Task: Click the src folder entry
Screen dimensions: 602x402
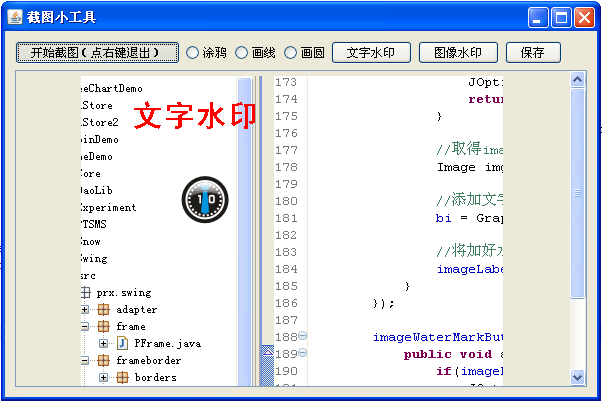Action: click(88, 276)
